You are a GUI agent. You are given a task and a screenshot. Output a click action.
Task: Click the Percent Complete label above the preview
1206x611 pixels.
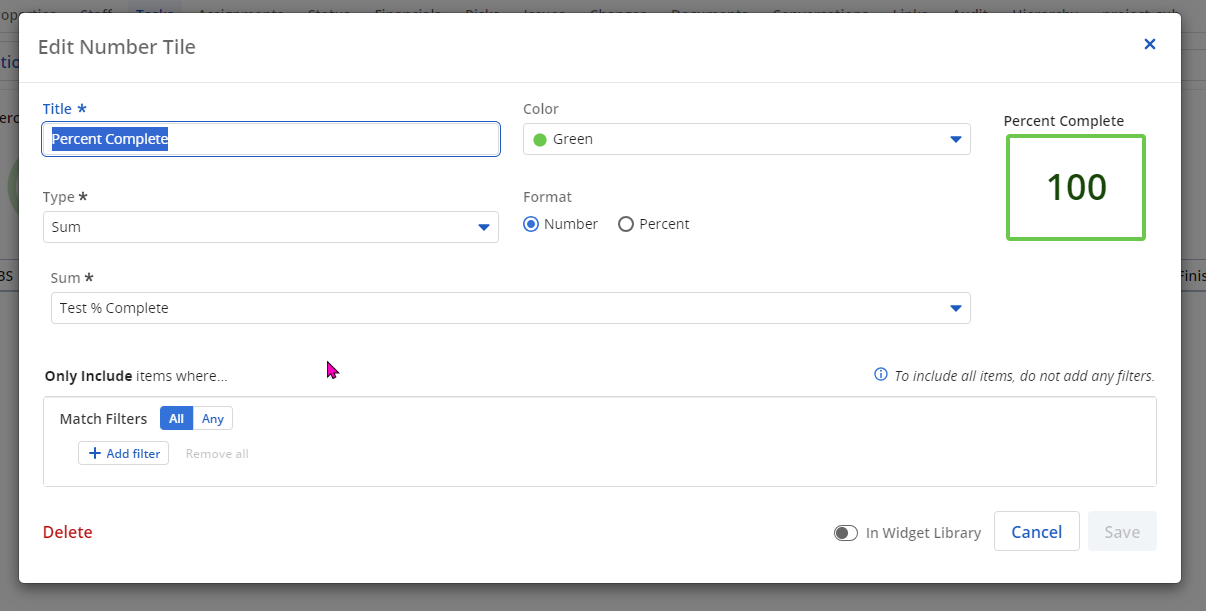[1063, 121]
